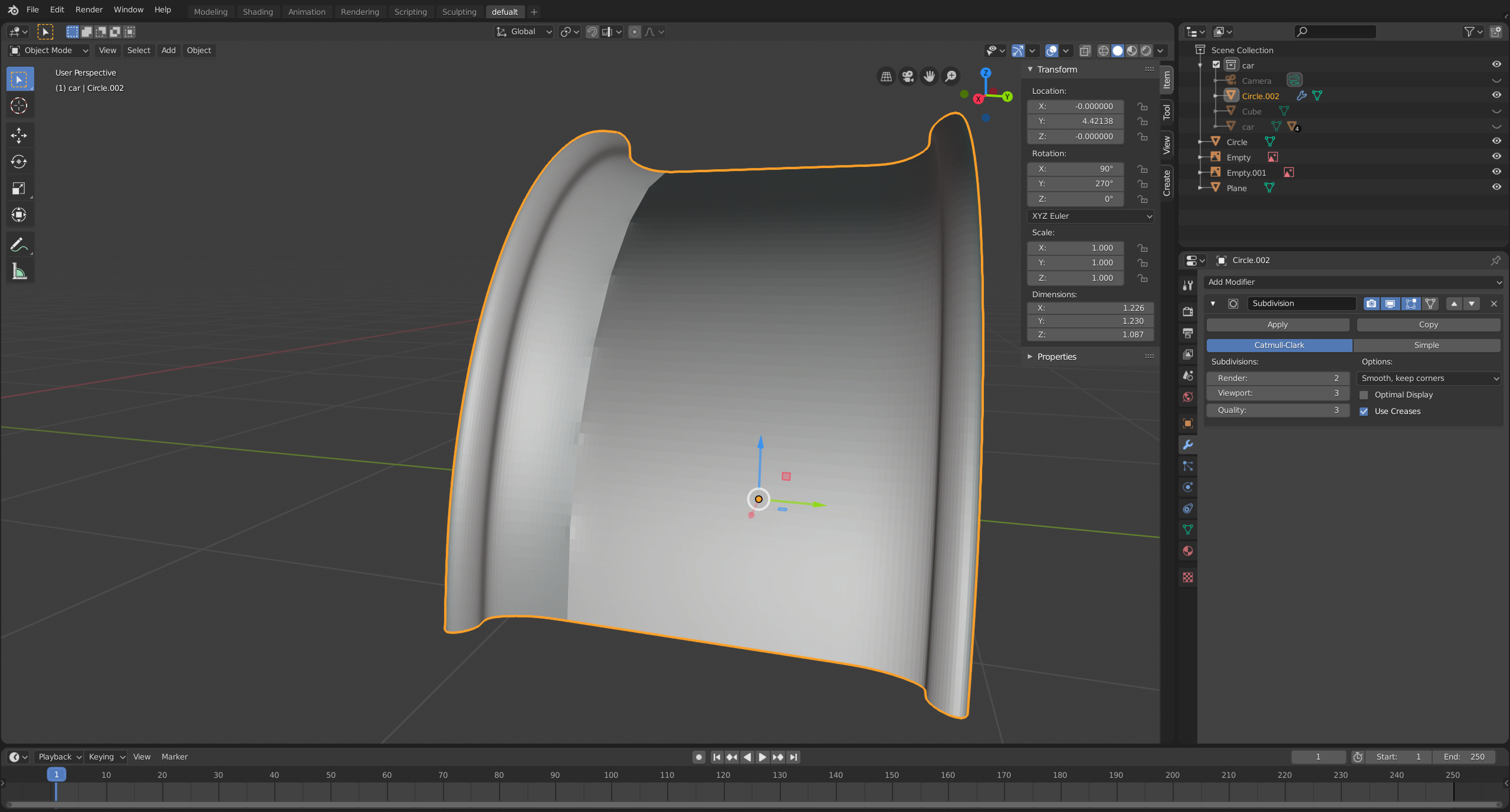Image resolution: width=1510 pixels, height=812 pixels.
Task: Switch to the Shading workspace tab
Action: coord(258,12)
